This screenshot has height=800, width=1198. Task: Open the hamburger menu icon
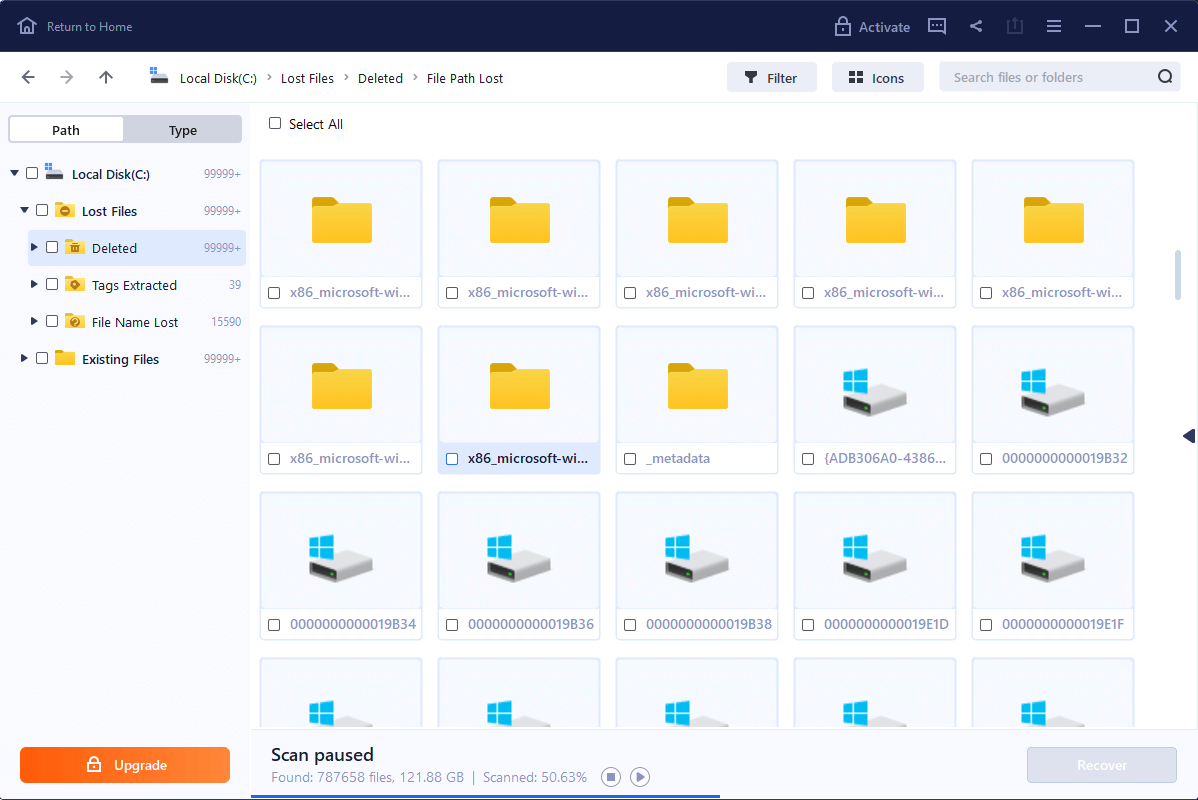[1054, 26]
